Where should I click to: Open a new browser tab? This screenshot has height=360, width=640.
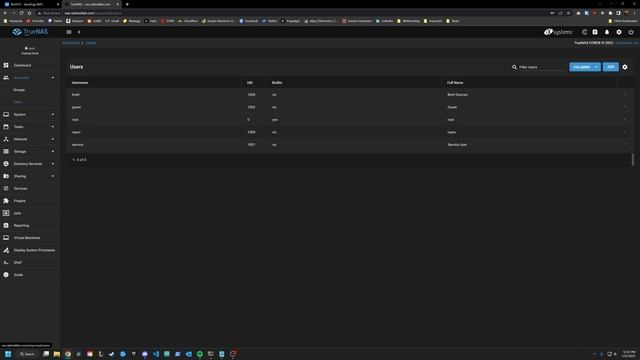click(x=127, y=4)
